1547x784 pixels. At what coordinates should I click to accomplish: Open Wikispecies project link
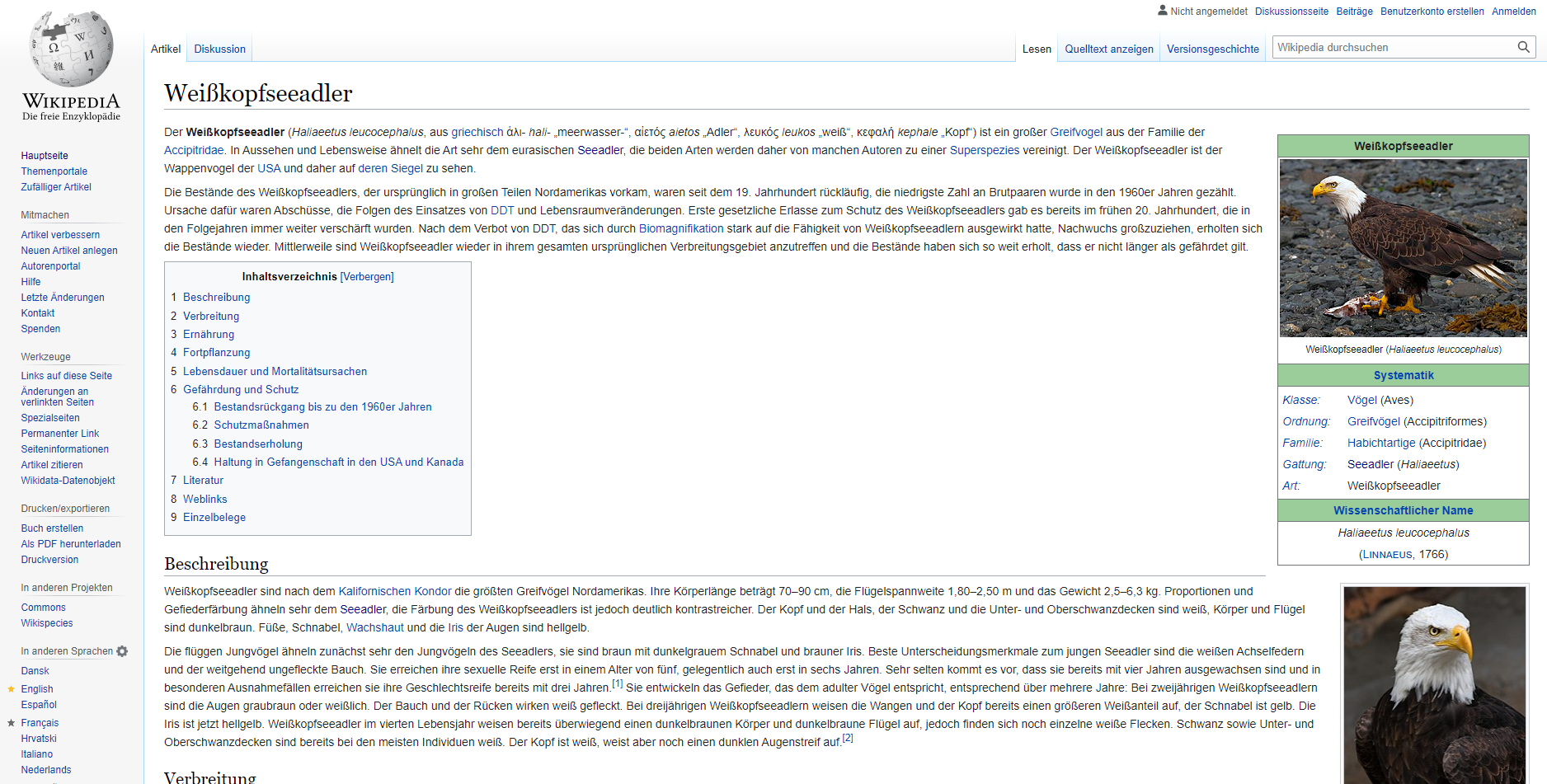(47, 623)
